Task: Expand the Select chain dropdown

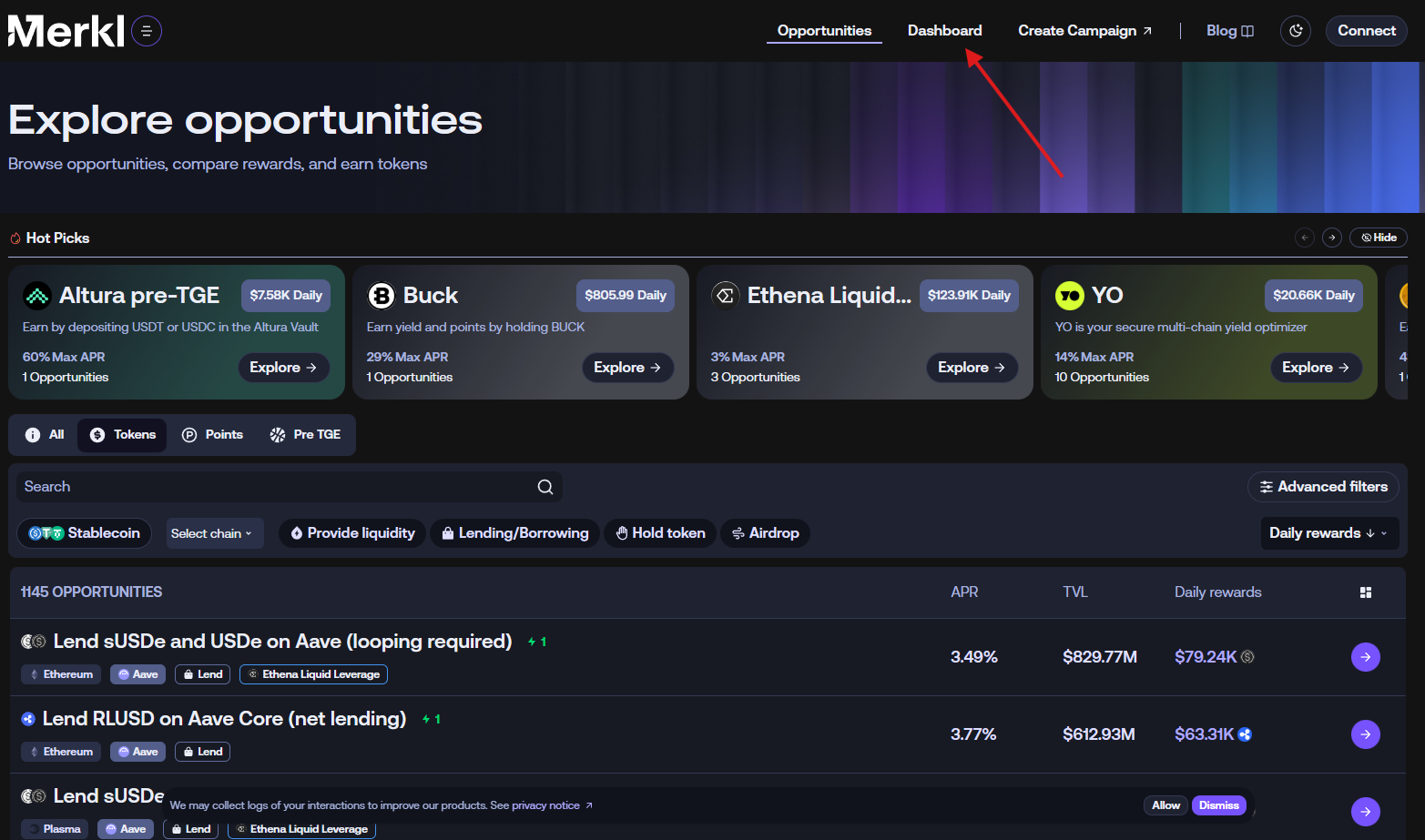Action: (x=211, y=533)
